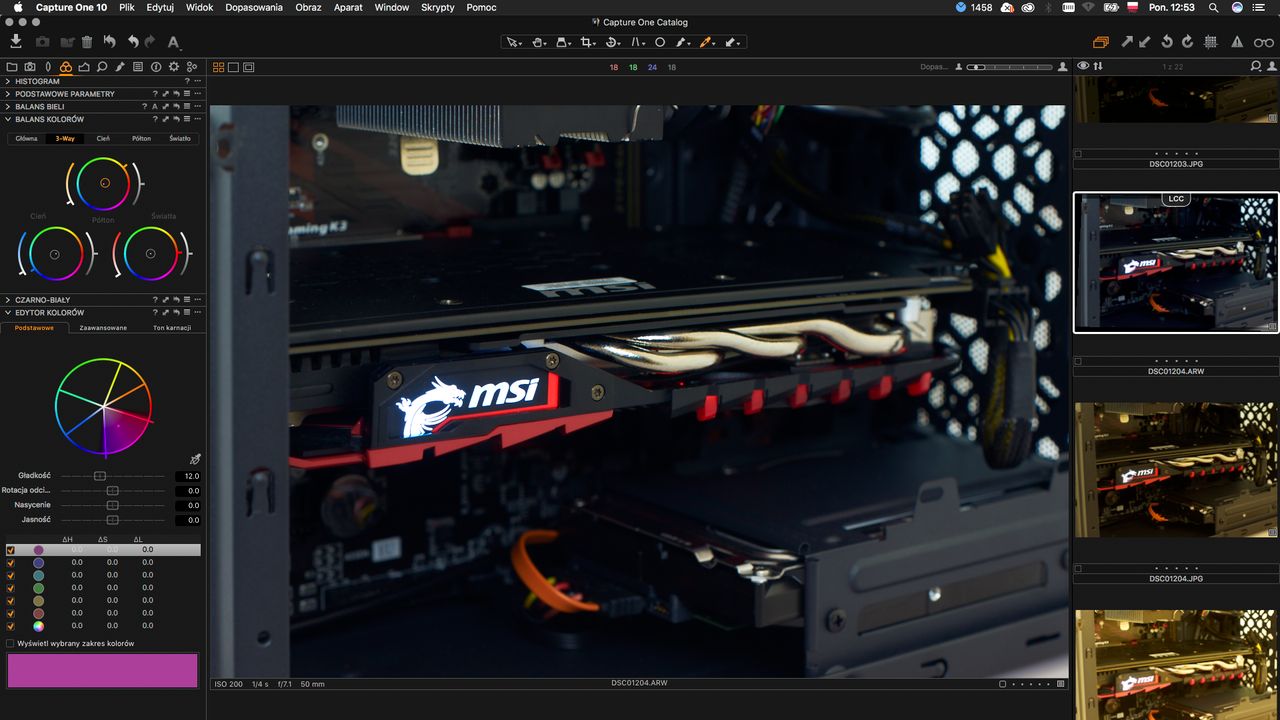Select the Cień color balance tab
Viewport: 1280px width, 720px height.
[103, 139]
